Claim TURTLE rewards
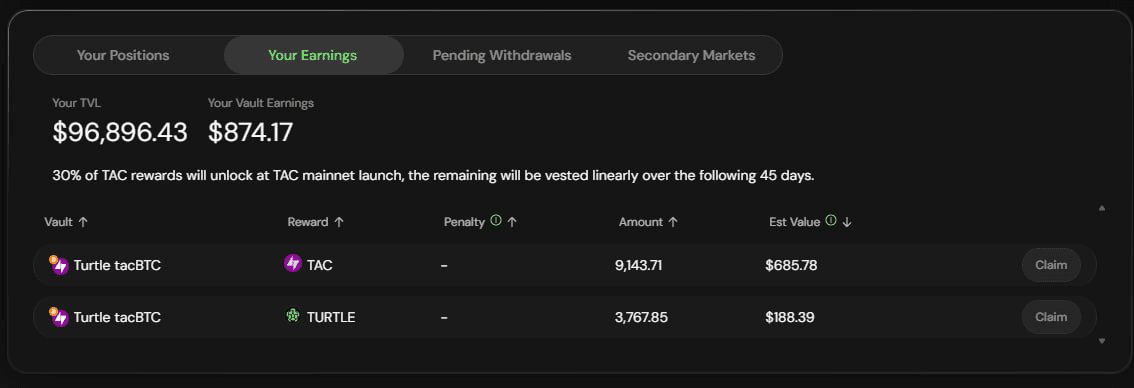 click(1051, 317)
